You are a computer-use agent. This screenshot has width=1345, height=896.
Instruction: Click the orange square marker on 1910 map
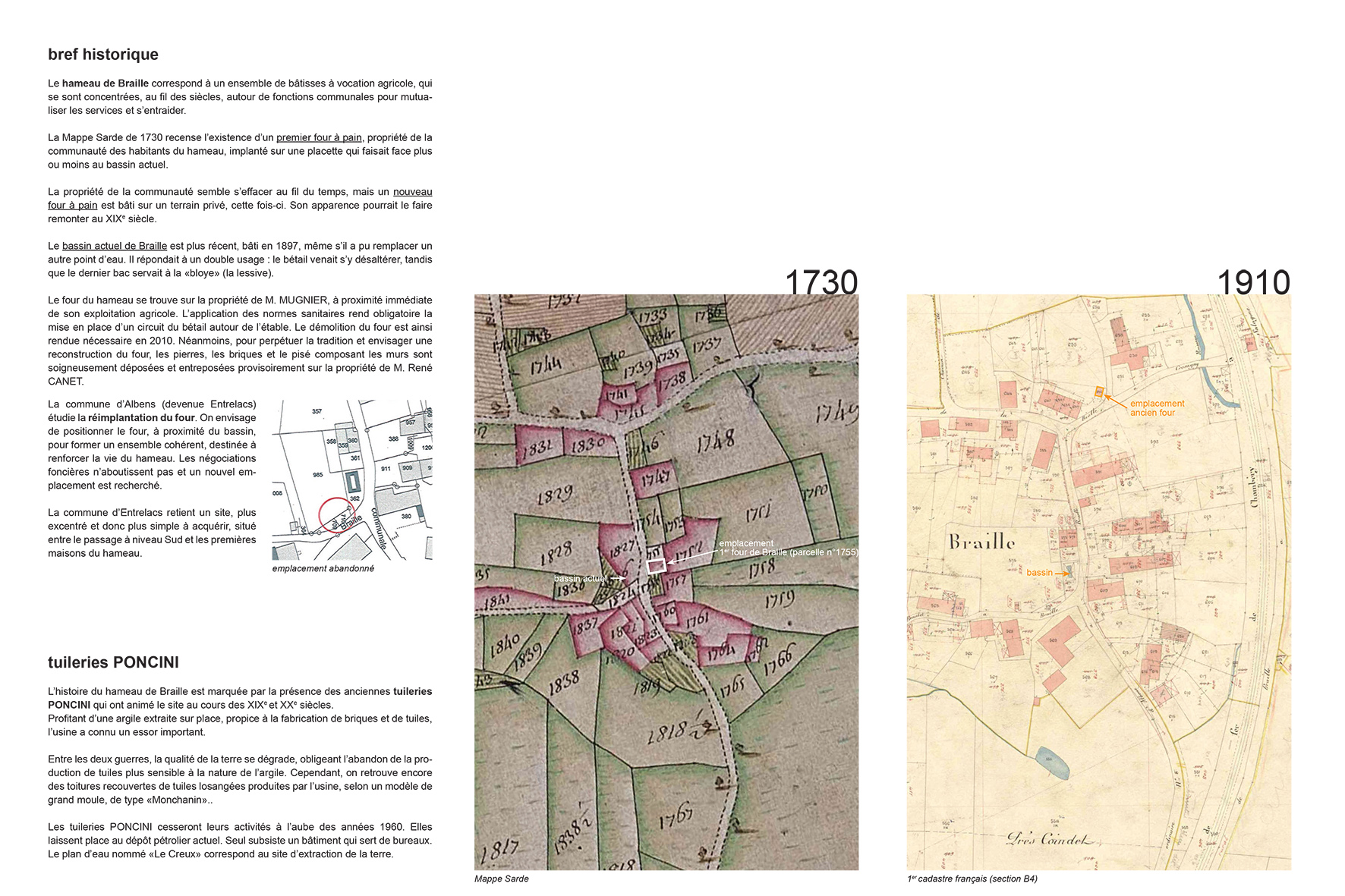[1098, 392]
